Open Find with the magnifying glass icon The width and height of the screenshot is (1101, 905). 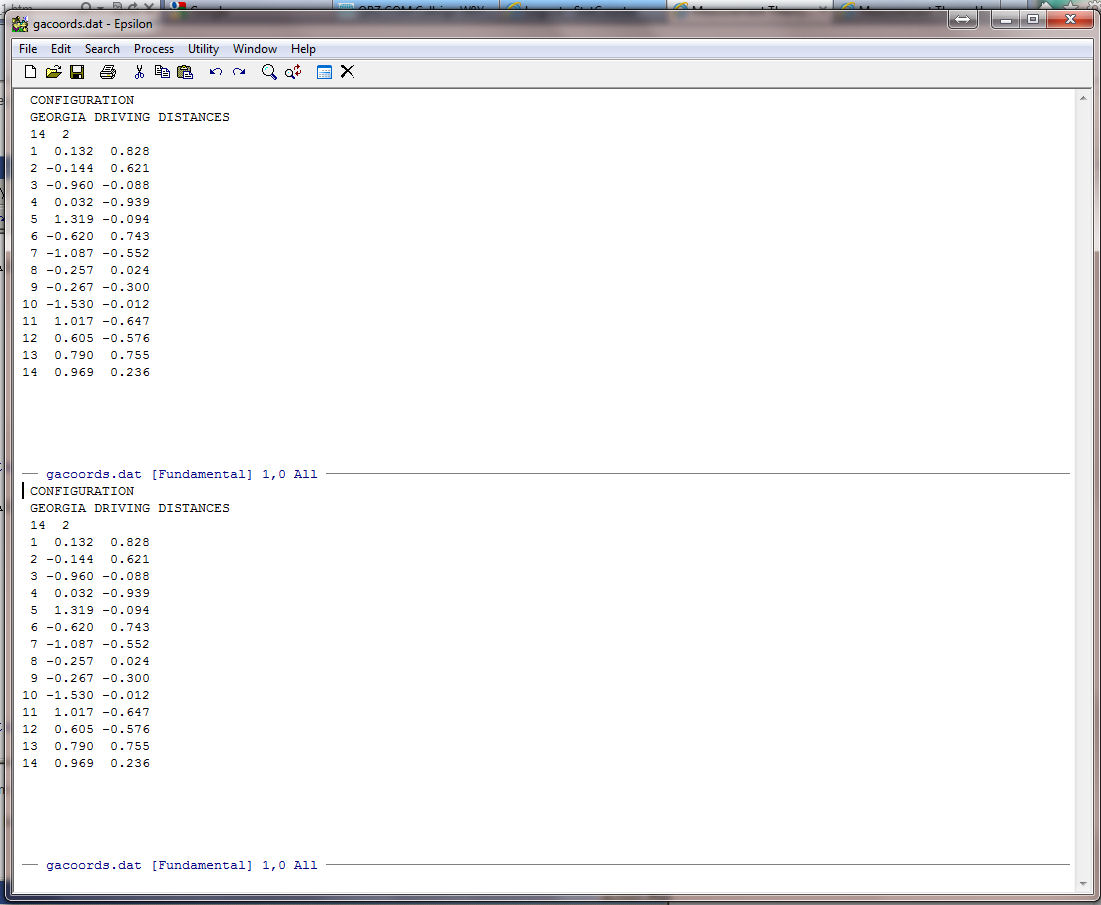coord(269,72)
